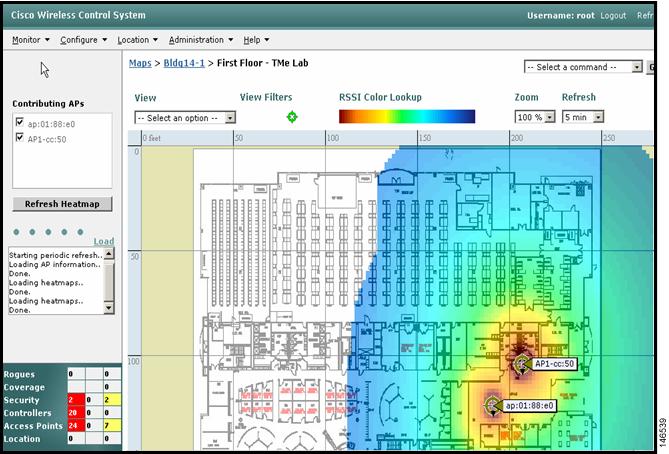Open the Configure menu
This screenshot has width=669, height=454.
(84, 40)
